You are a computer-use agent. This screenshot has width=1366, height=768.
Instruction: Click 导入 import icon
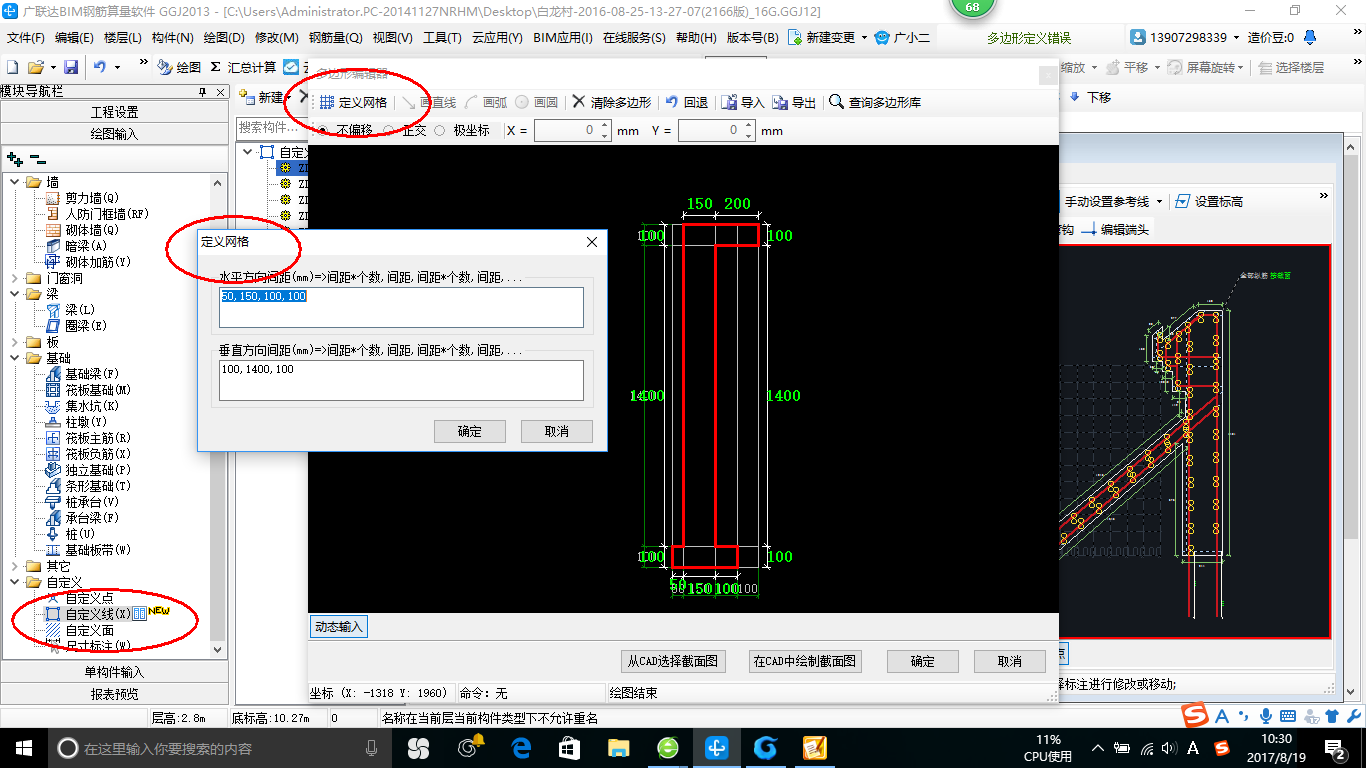click(x=742, y=102)
